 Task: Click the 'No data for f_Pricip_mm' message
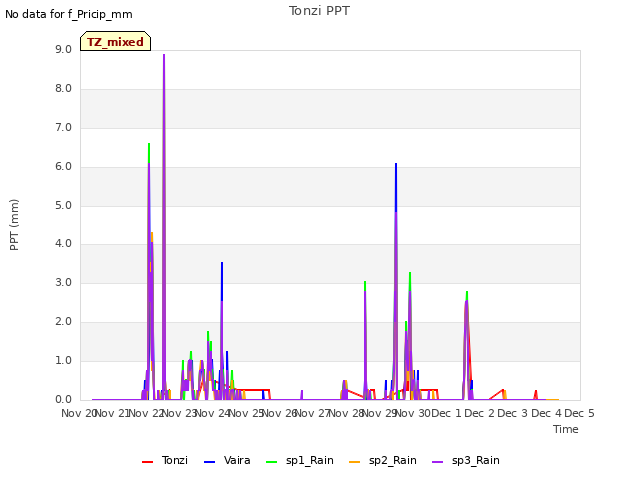click(69, 14)
